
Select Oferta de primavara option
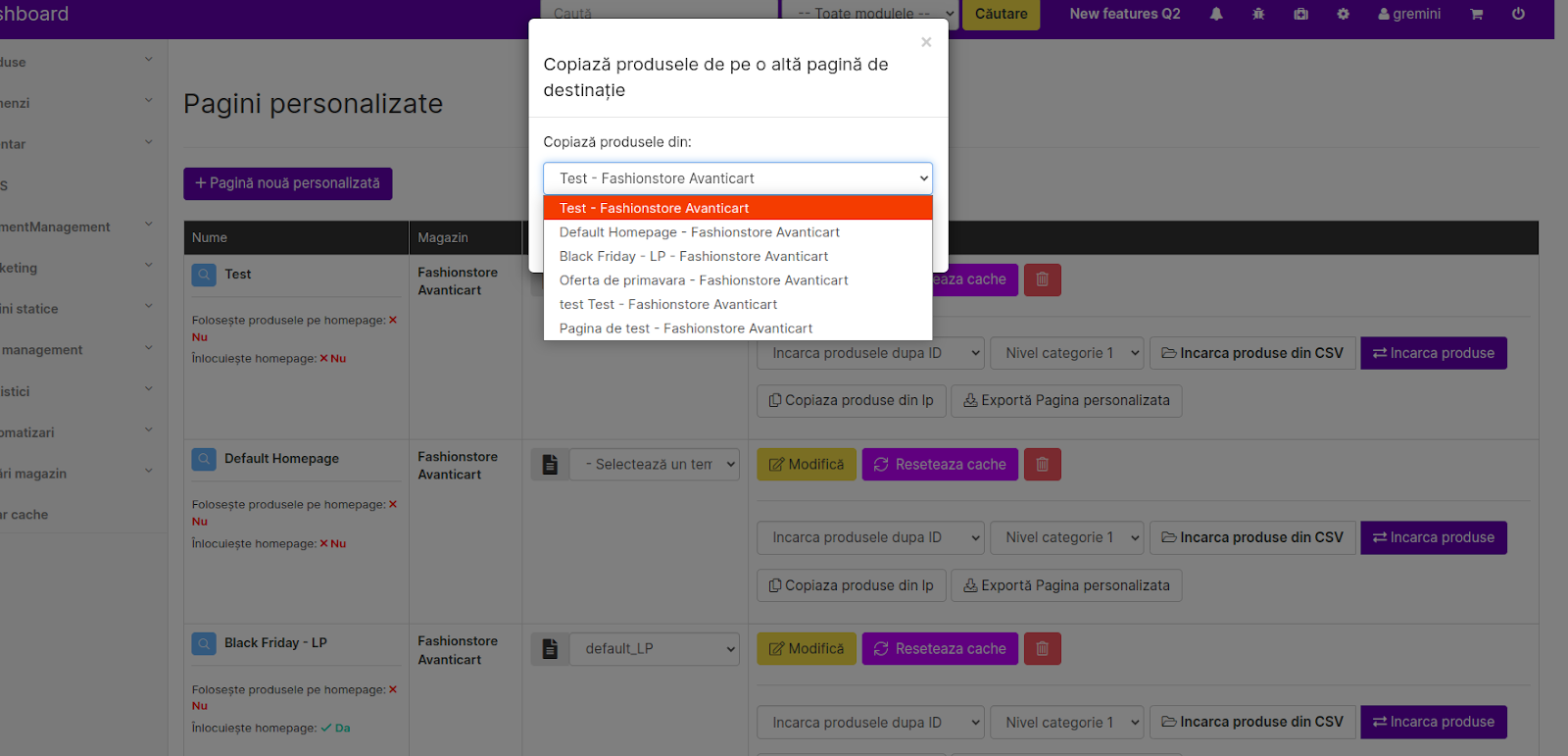[x=738, y=280]
